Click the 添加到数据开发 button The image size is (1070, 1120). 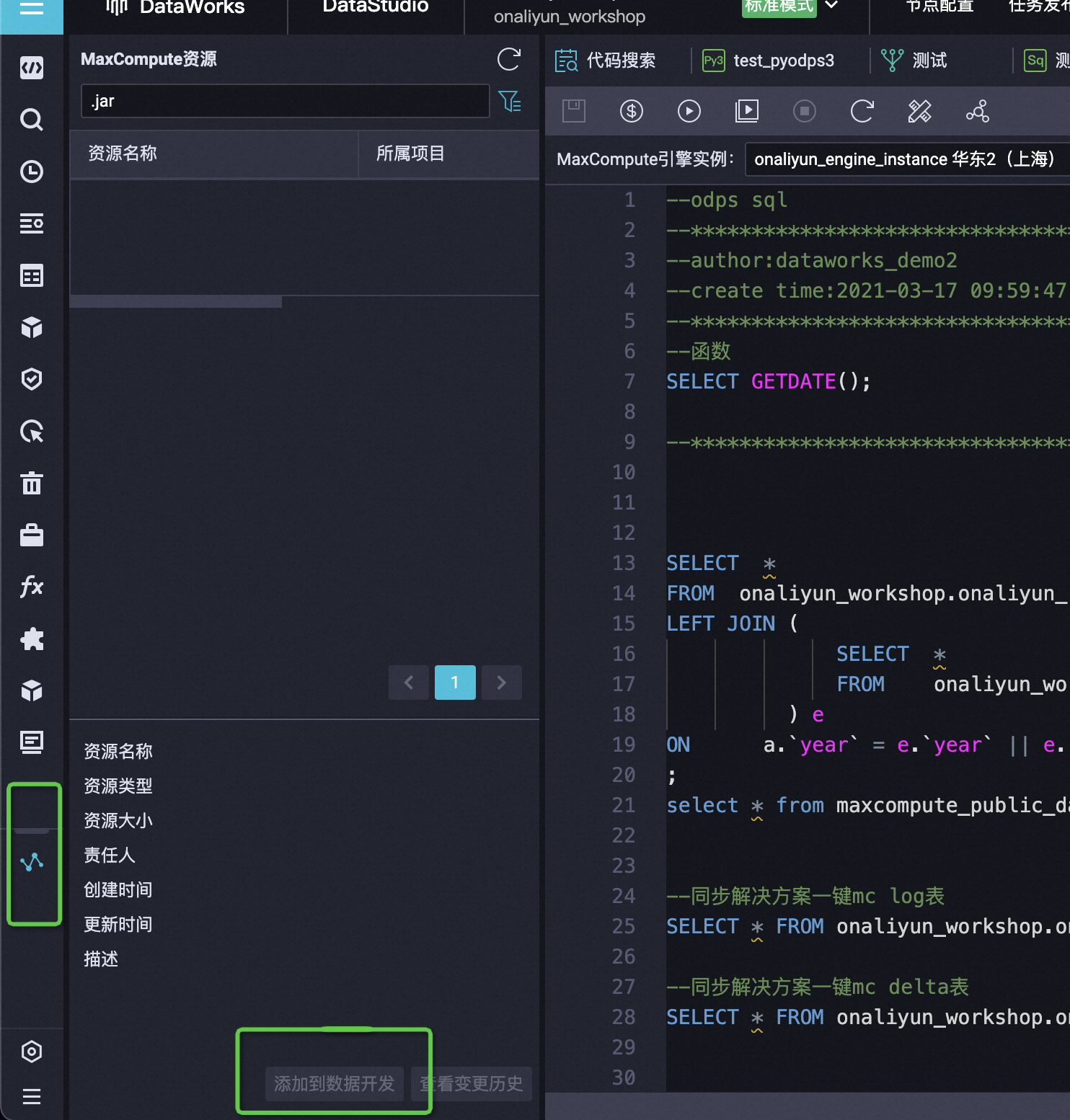[335, 1083]
